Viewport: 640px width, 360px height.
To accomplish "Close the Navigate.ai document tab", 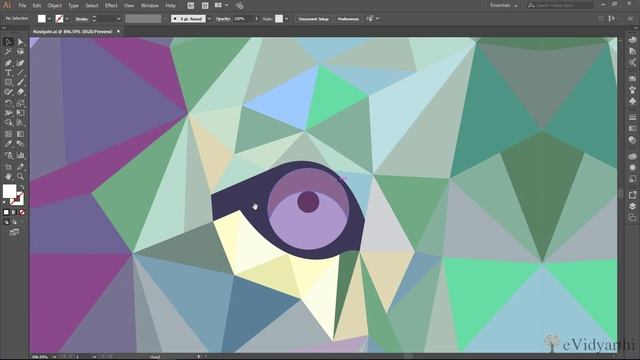I will pyautogui.click(x=118, y=31).
